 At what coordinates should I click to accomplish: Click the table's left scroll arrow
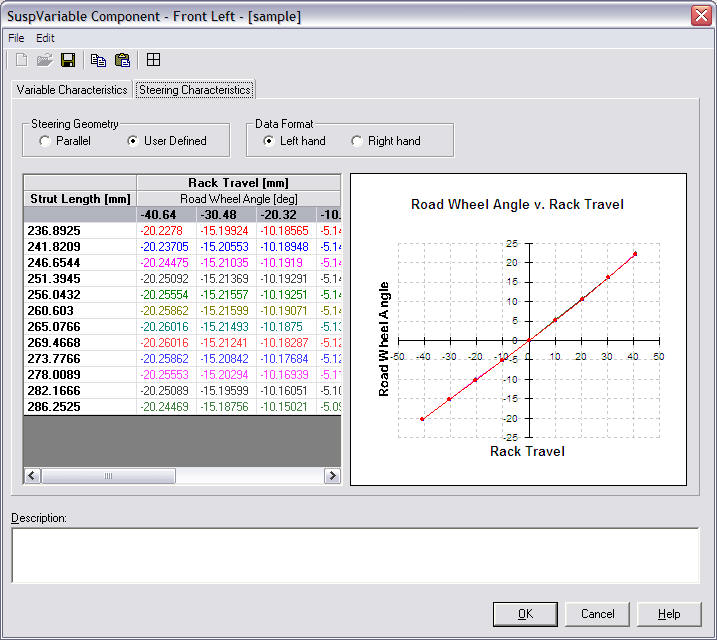click(x=32, y=475)
